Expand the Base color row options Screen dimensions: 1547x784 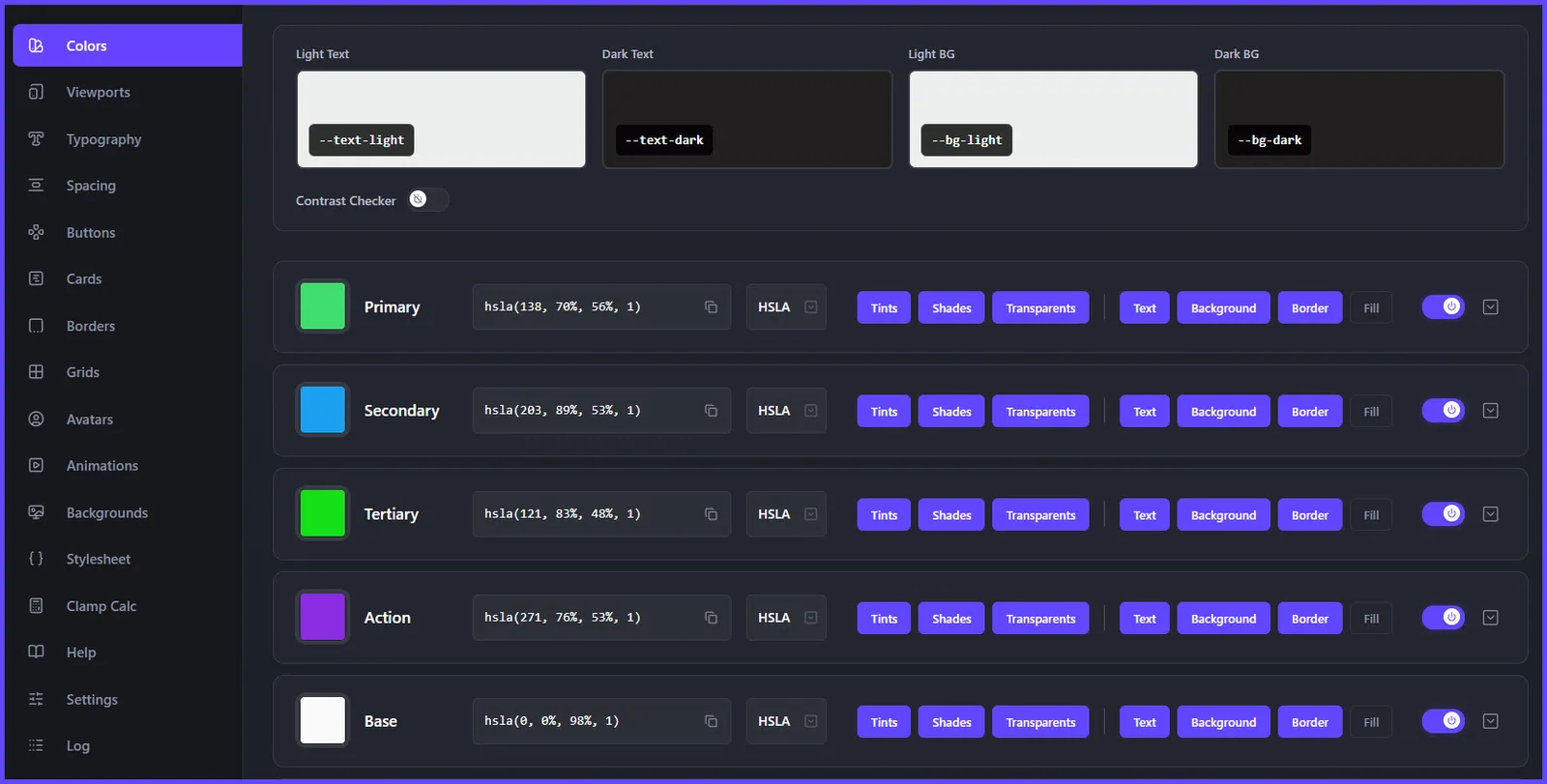1491,721
